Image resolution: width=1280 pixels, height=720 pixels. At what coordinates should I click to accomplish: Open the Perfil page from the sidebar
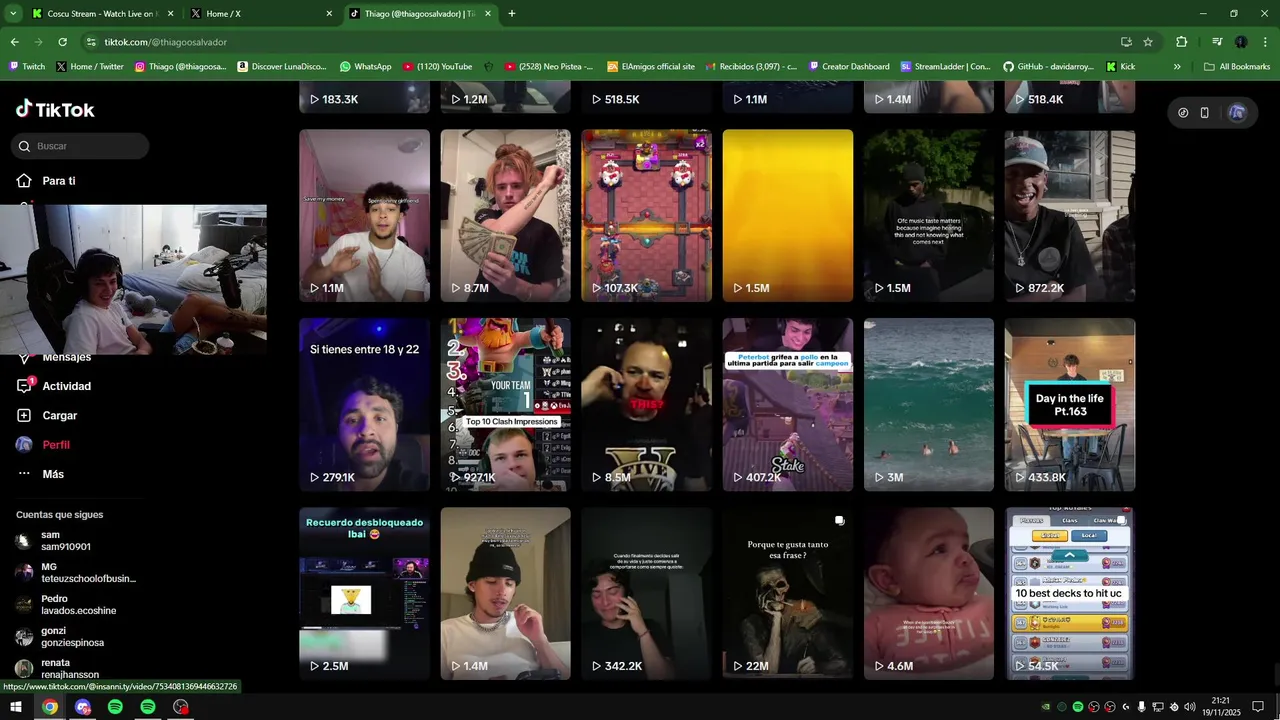[43, 445]
